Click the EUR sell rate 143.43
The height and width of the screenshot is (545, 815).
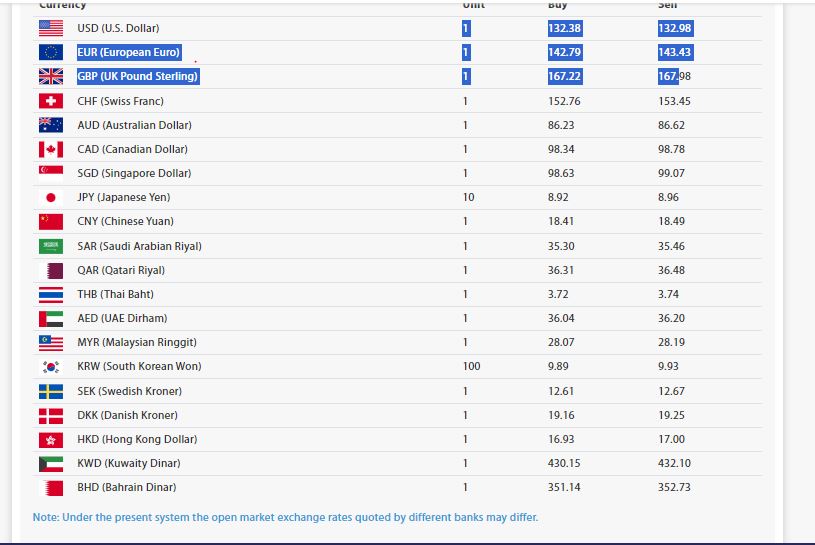tap(674, 52)
